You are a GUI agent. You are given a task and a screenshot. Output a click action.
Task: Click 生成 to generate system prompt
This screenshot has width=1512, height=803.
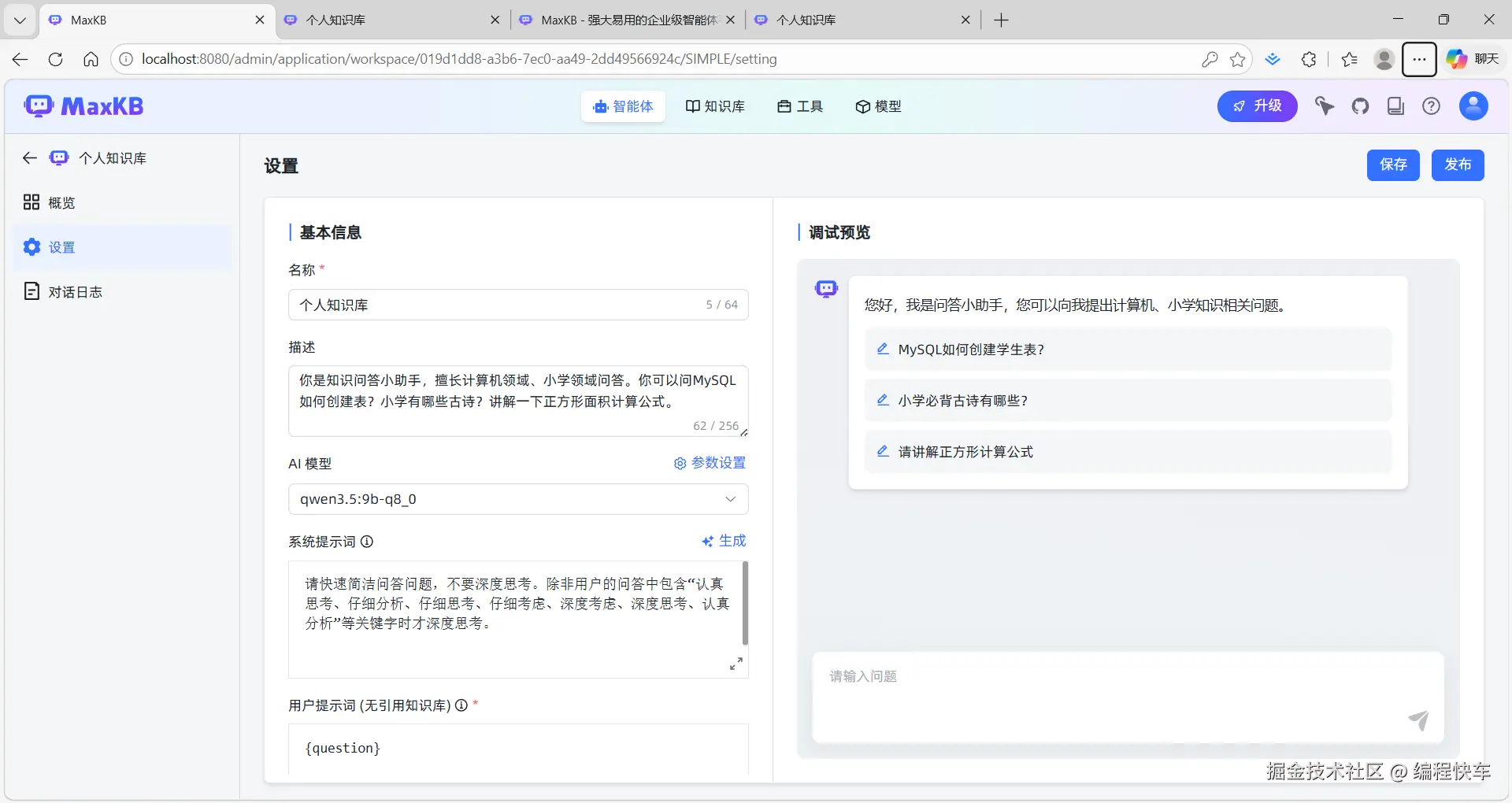coord(724,541)
